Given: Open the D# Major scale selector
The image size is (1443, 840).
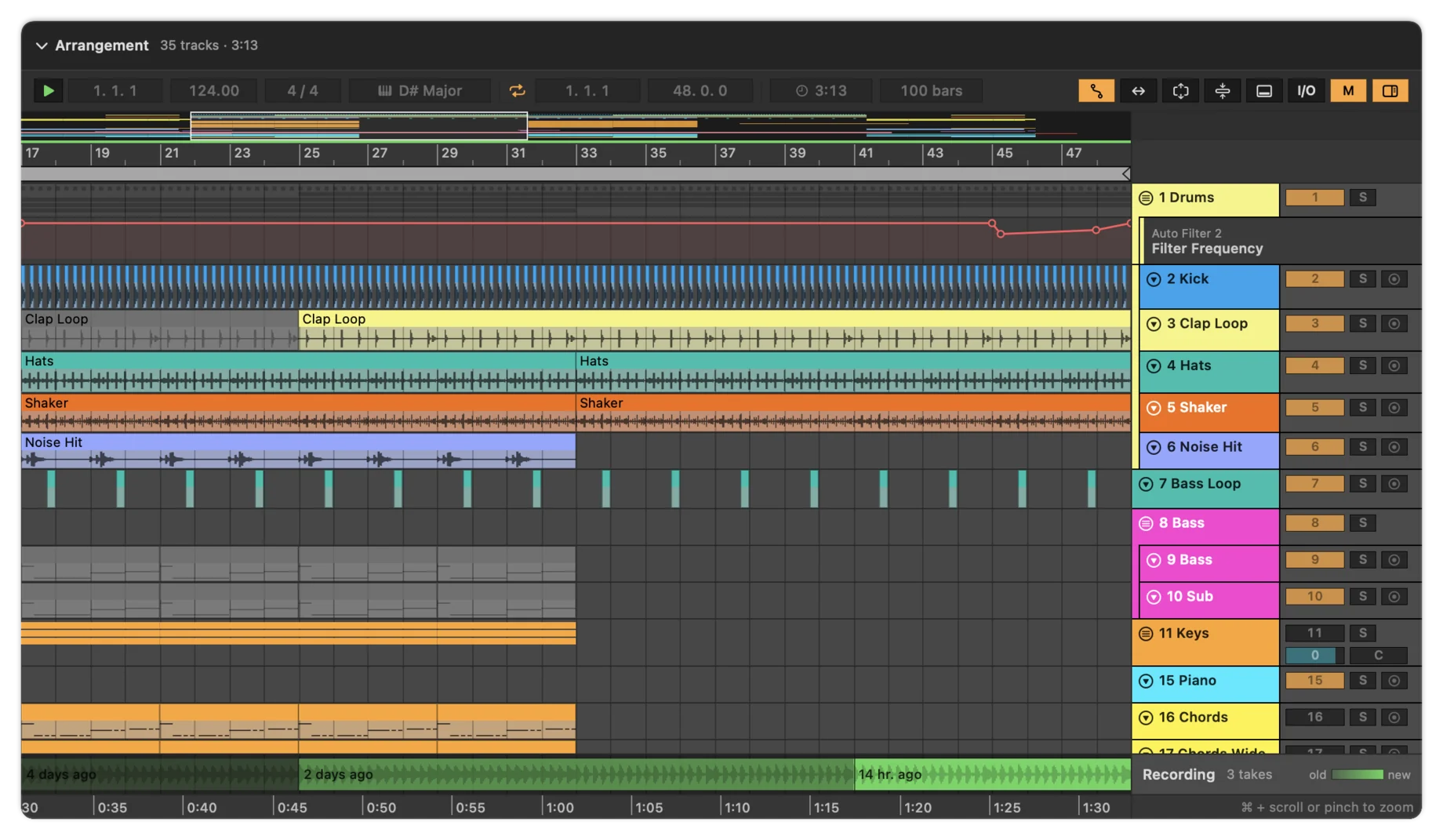Looking at the screenshot, I should [420, 91].
